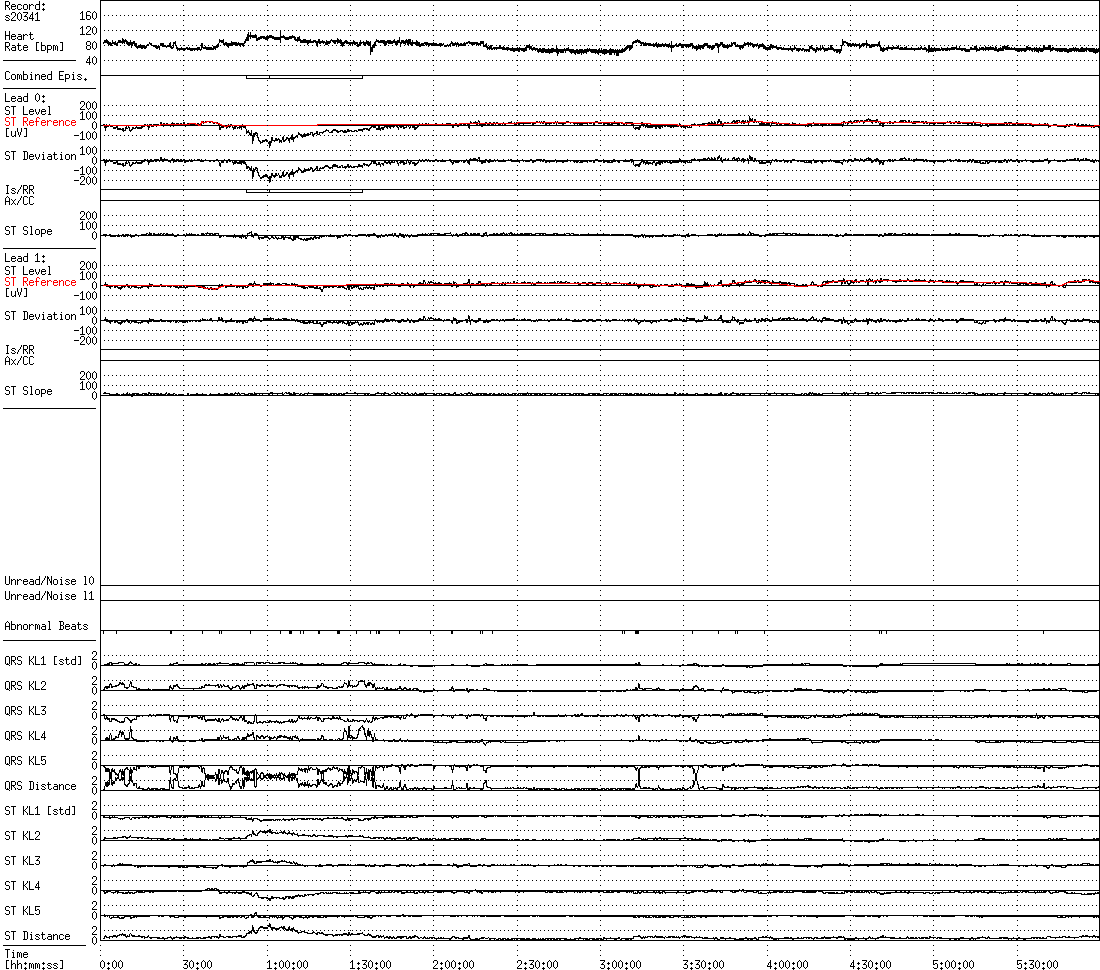Jump to the 3:00:00 time axis mark

tap(620, 964)
